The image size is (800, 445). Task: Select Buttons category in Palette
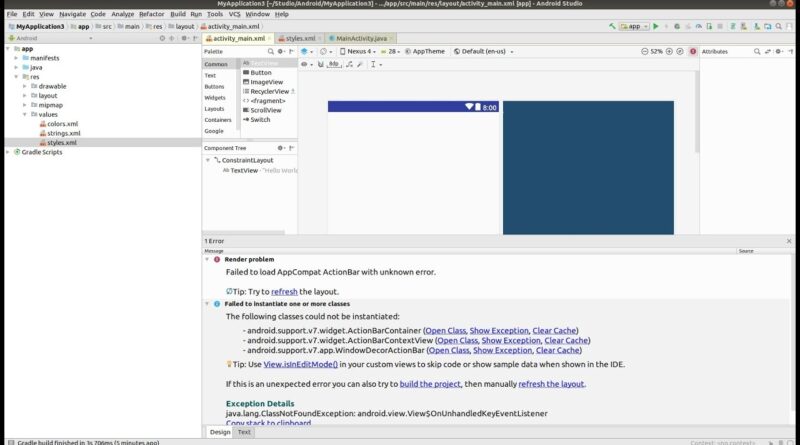pyautogui.click(x=214, y=87)
